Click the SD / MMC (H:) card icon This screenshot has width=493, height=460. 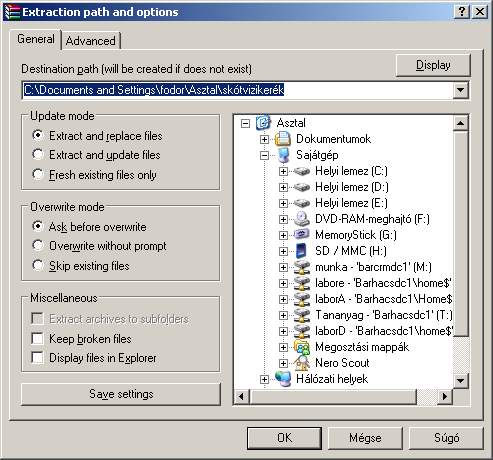click(x=301, y=251)
